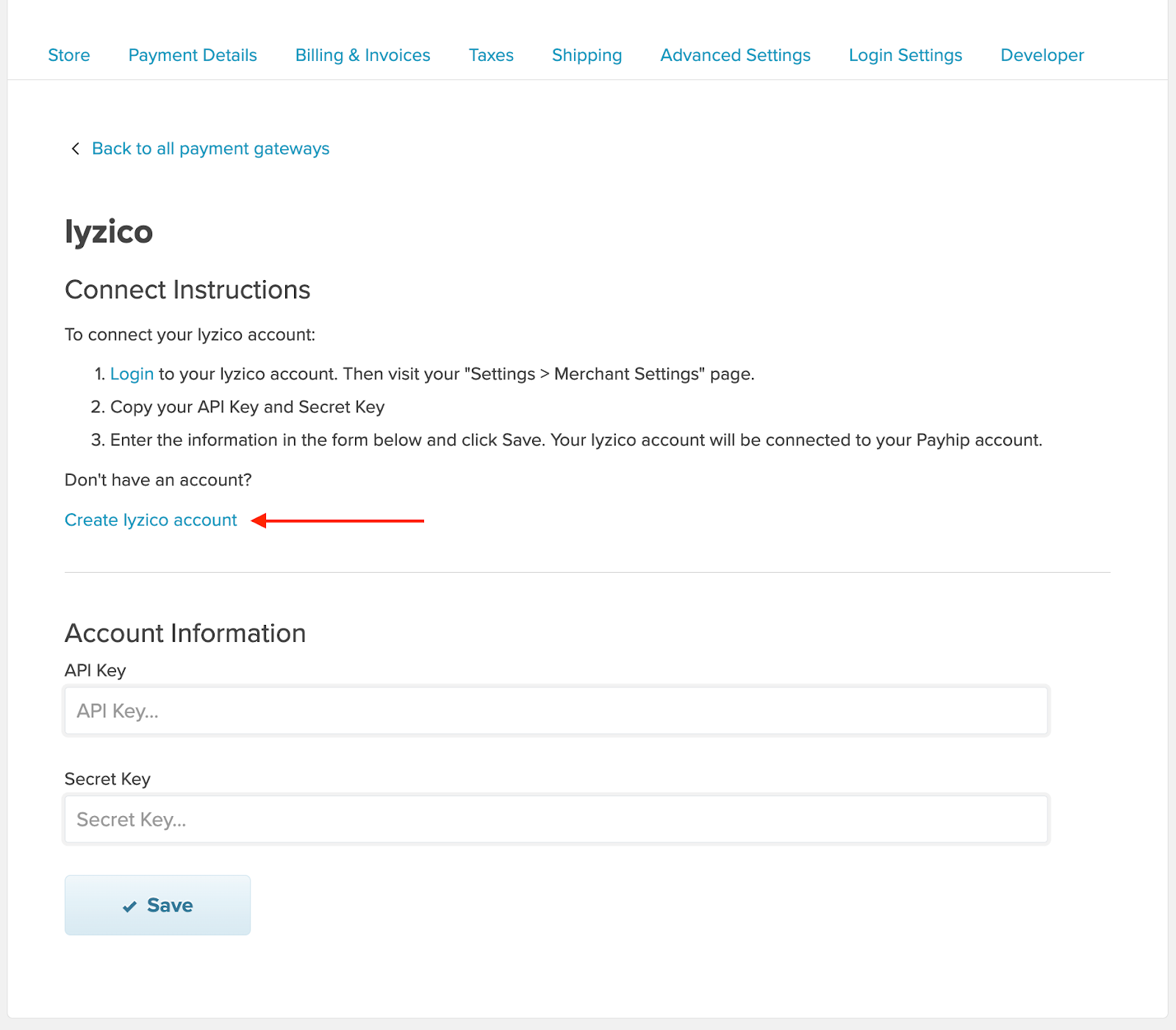The width and height of the screenshot is (1176, 1030).
Task: Return via Back to all payment gateways
Action: pos(211,149)
